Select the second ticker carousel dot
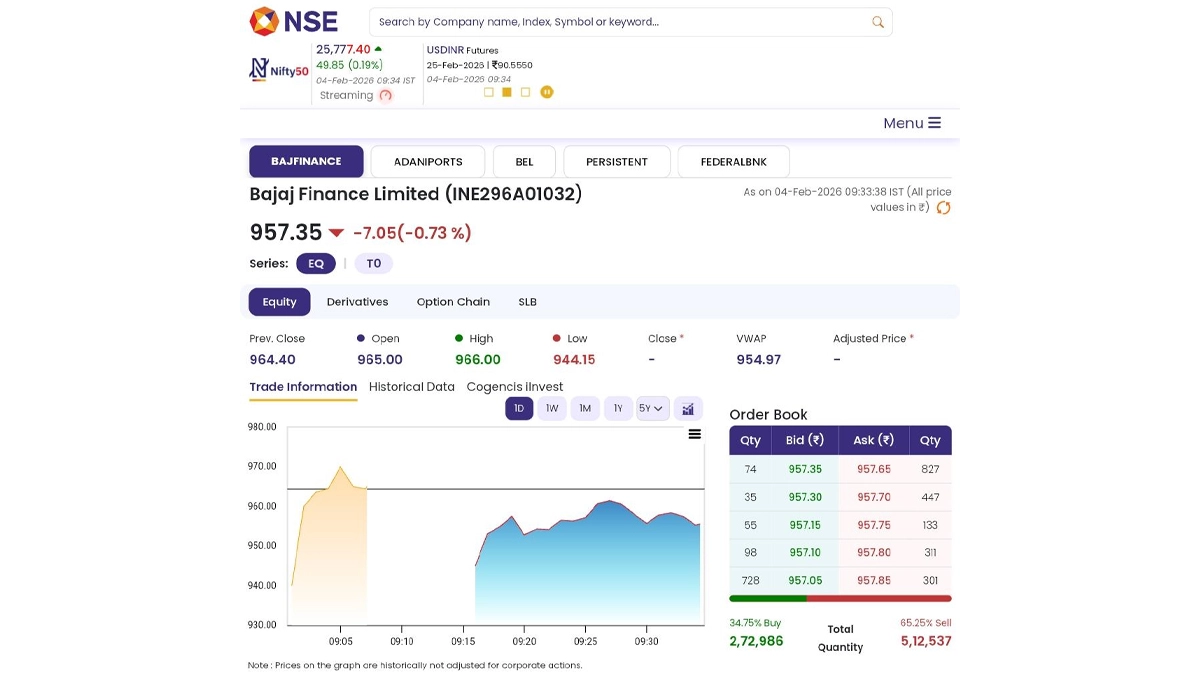Screen dimensions: 1200x675 pyautogui.click(x=507, y=92)
